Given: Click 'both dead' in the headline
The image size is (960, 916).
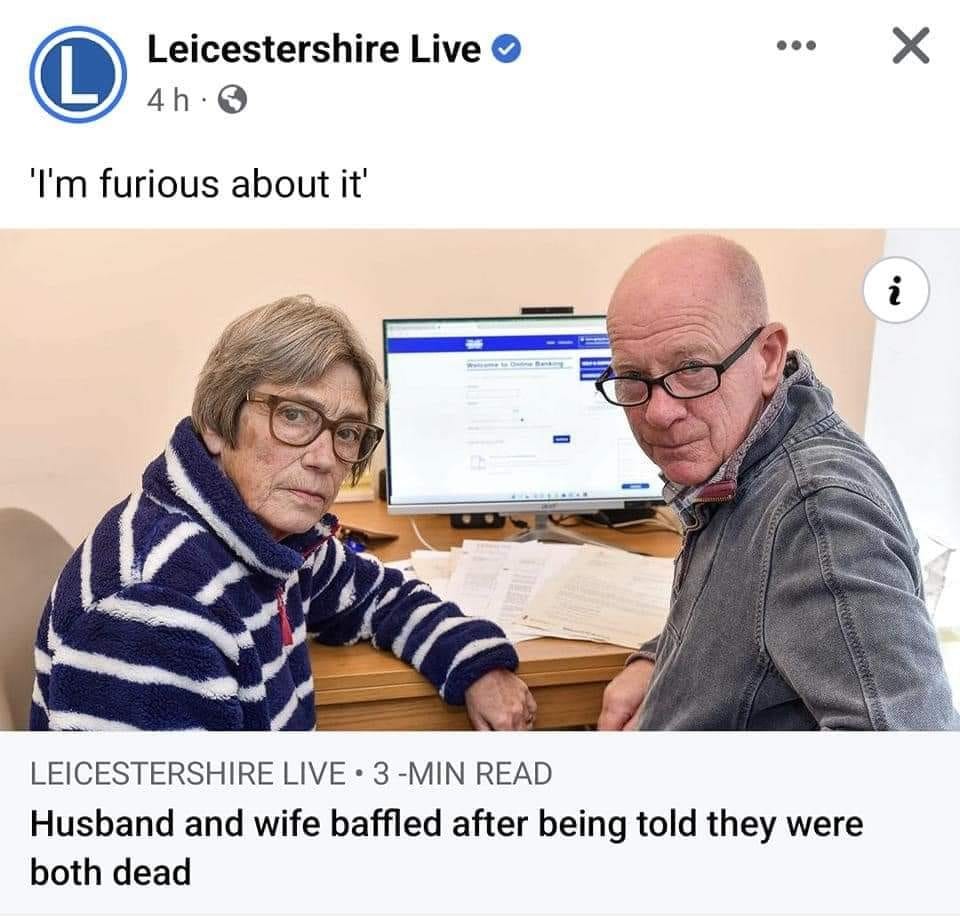Looking at the screenshot, I should click(110, 871).
